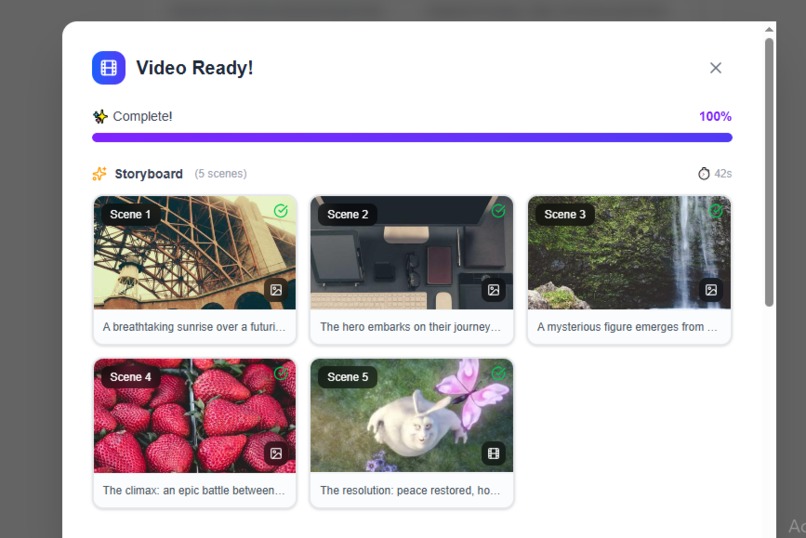
Task: Click the 'Video Ready!' title
Action: [194, 68]
